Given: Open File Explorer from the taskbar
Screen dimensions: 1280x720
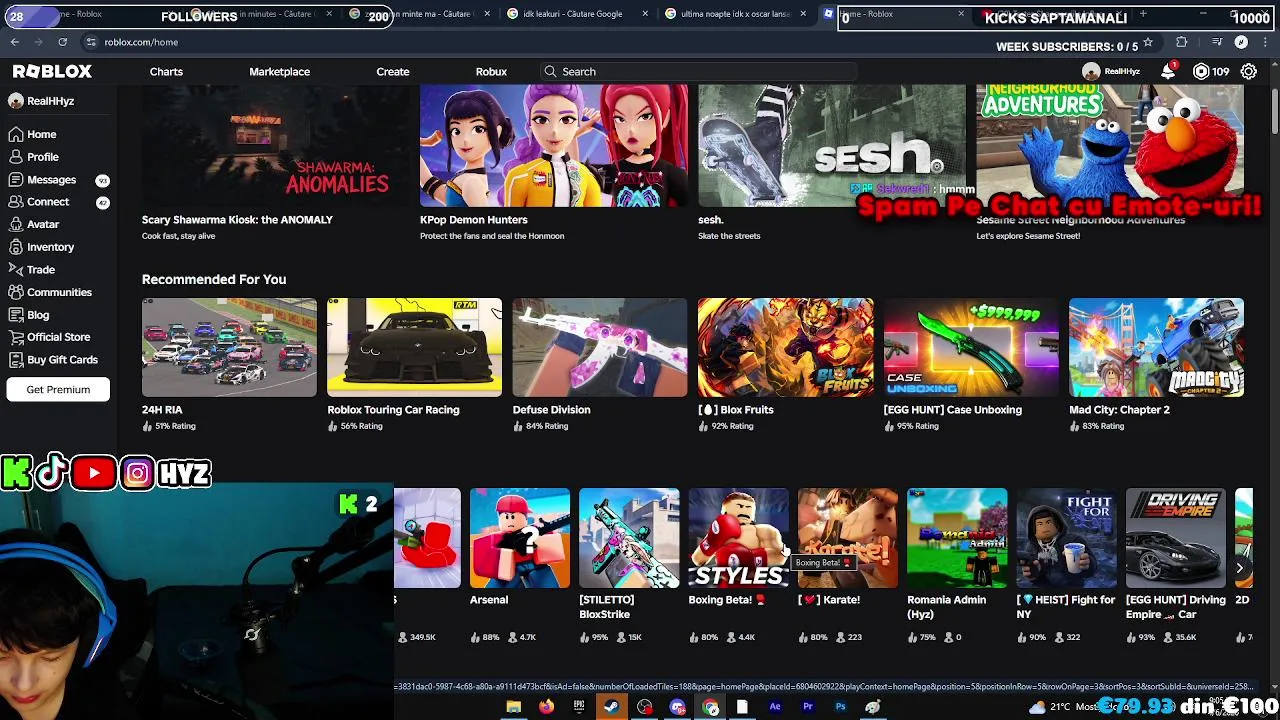Looking at the screenshot, I should click(513, 707).
